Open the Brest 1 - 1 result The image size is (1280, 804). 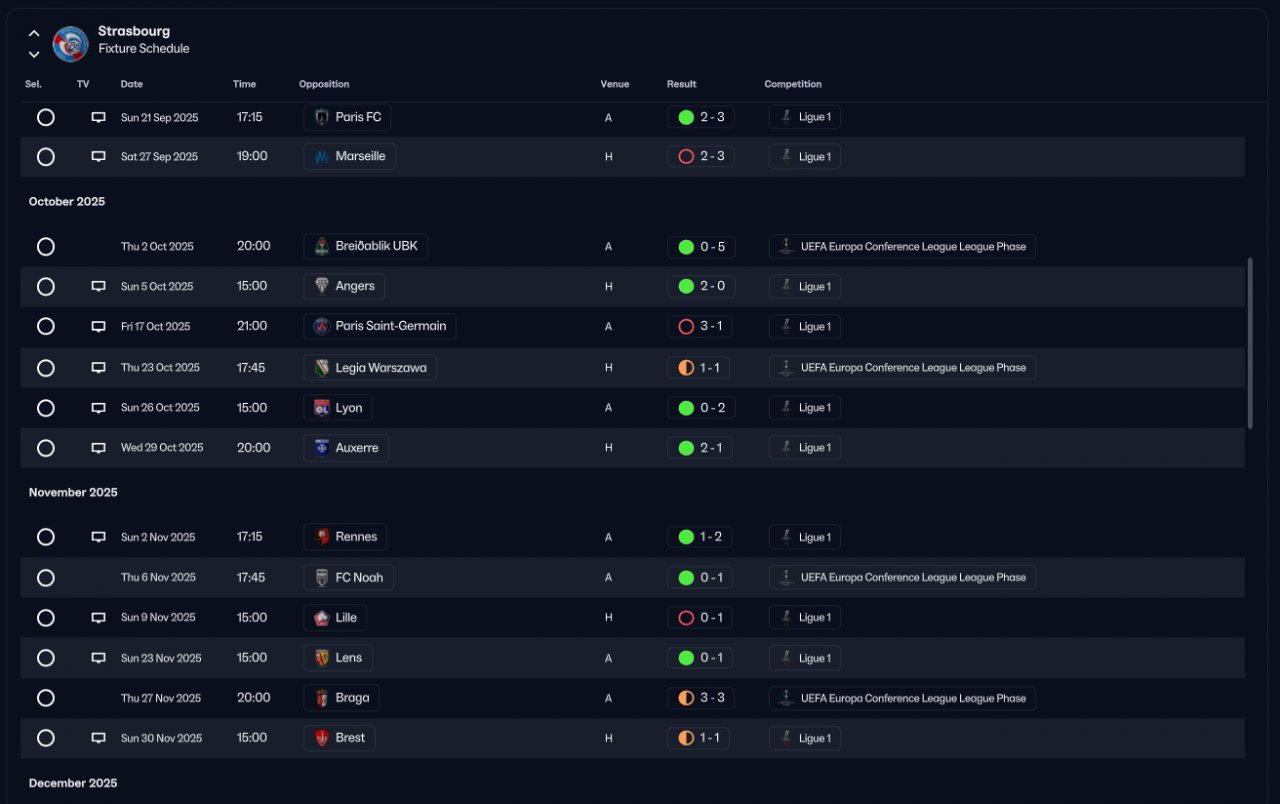[699, 738]
